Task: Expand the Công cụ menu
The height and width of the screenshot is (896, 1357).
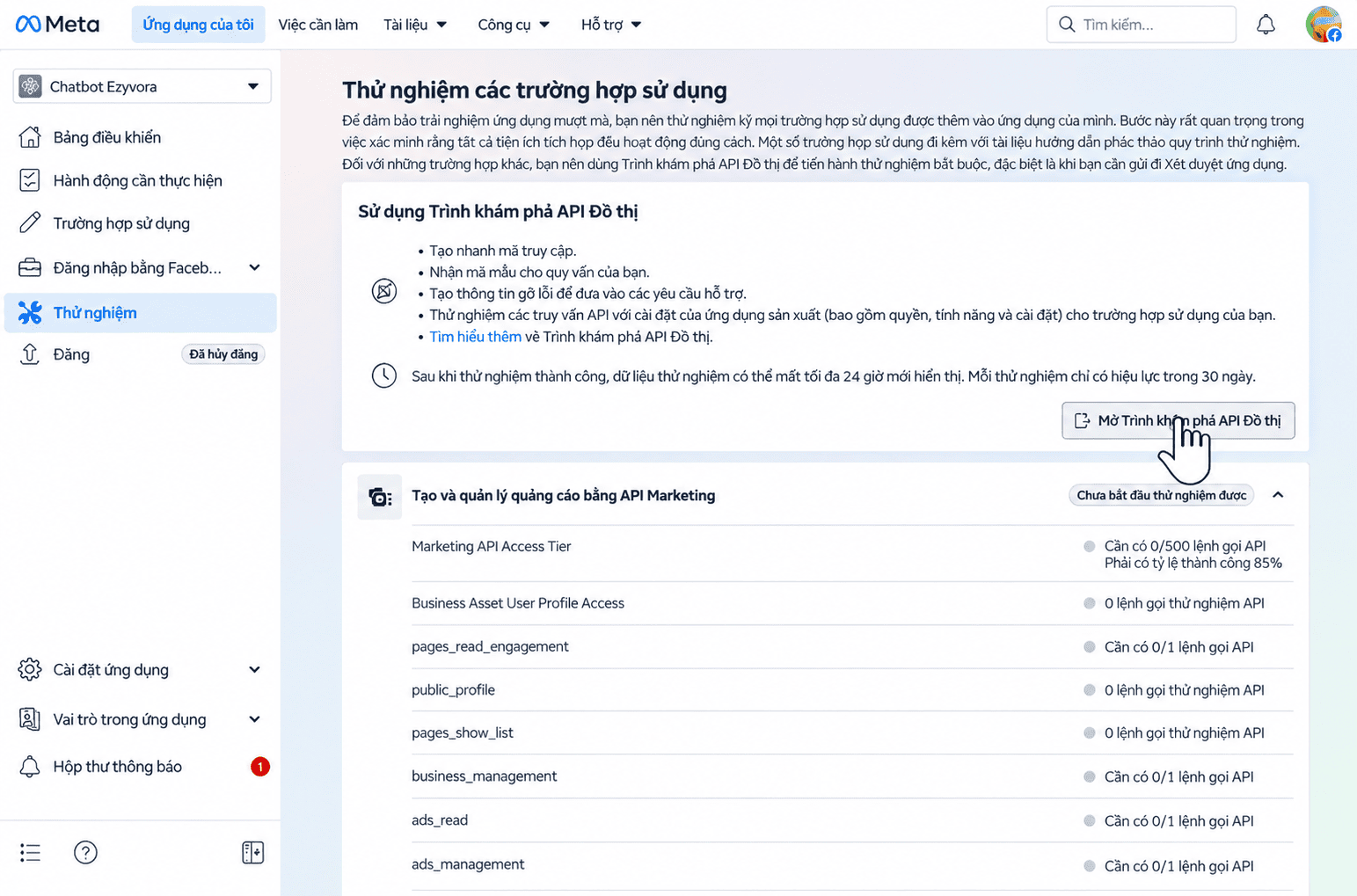Action: point(514,25)
